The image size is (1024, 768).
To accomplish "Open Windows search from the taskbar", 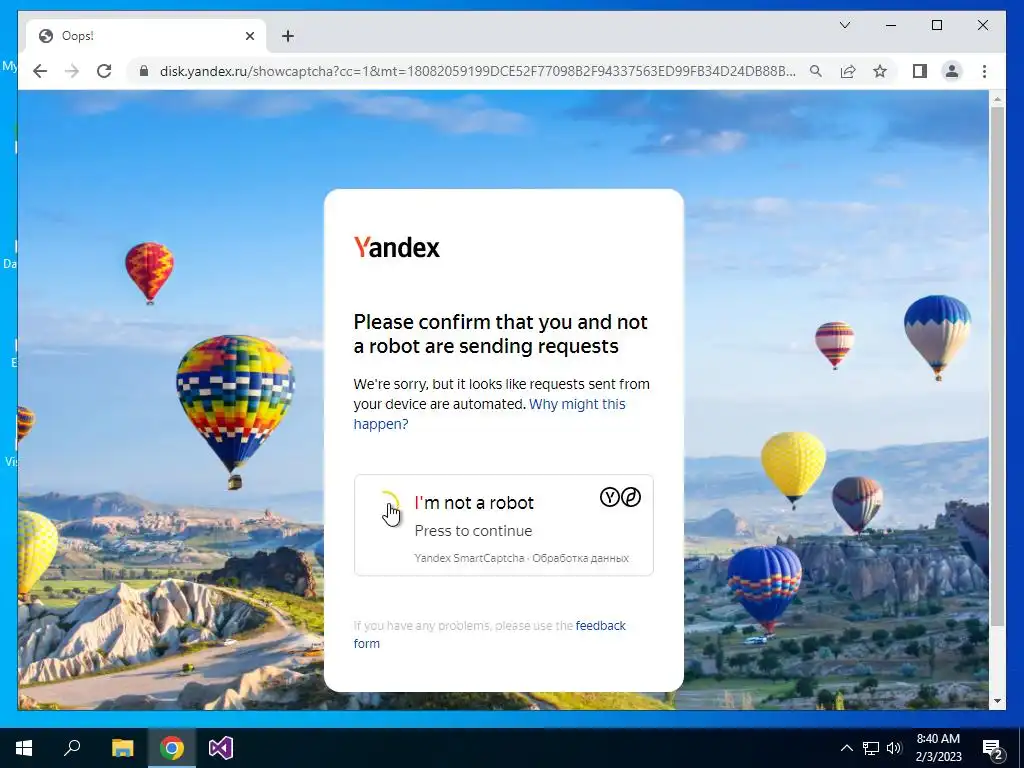I will (72, 748).
